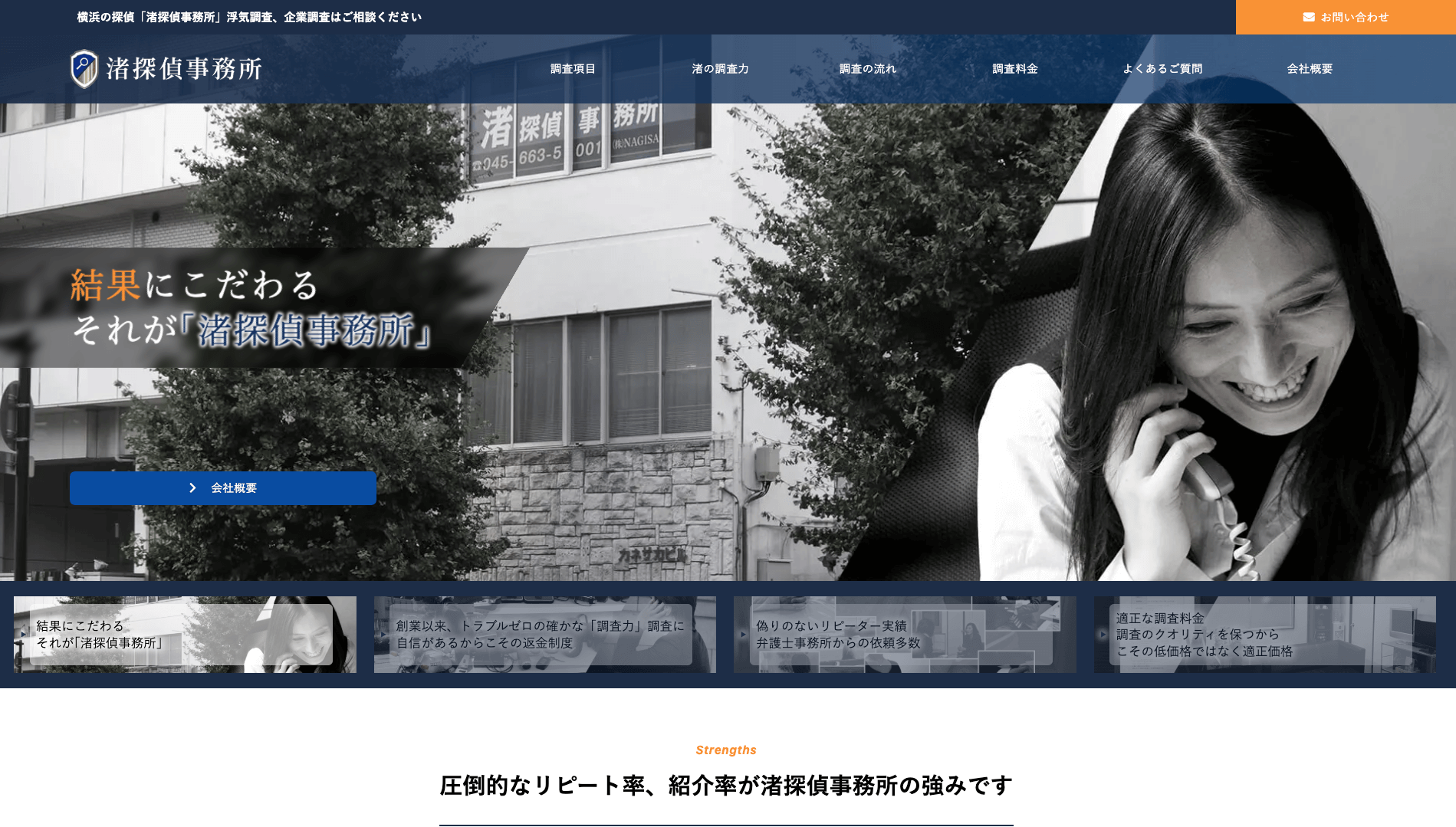Viewport: 1456px width, 827px height.
Task: Click the Strengths section label
Action: click(x=726, y=750)
